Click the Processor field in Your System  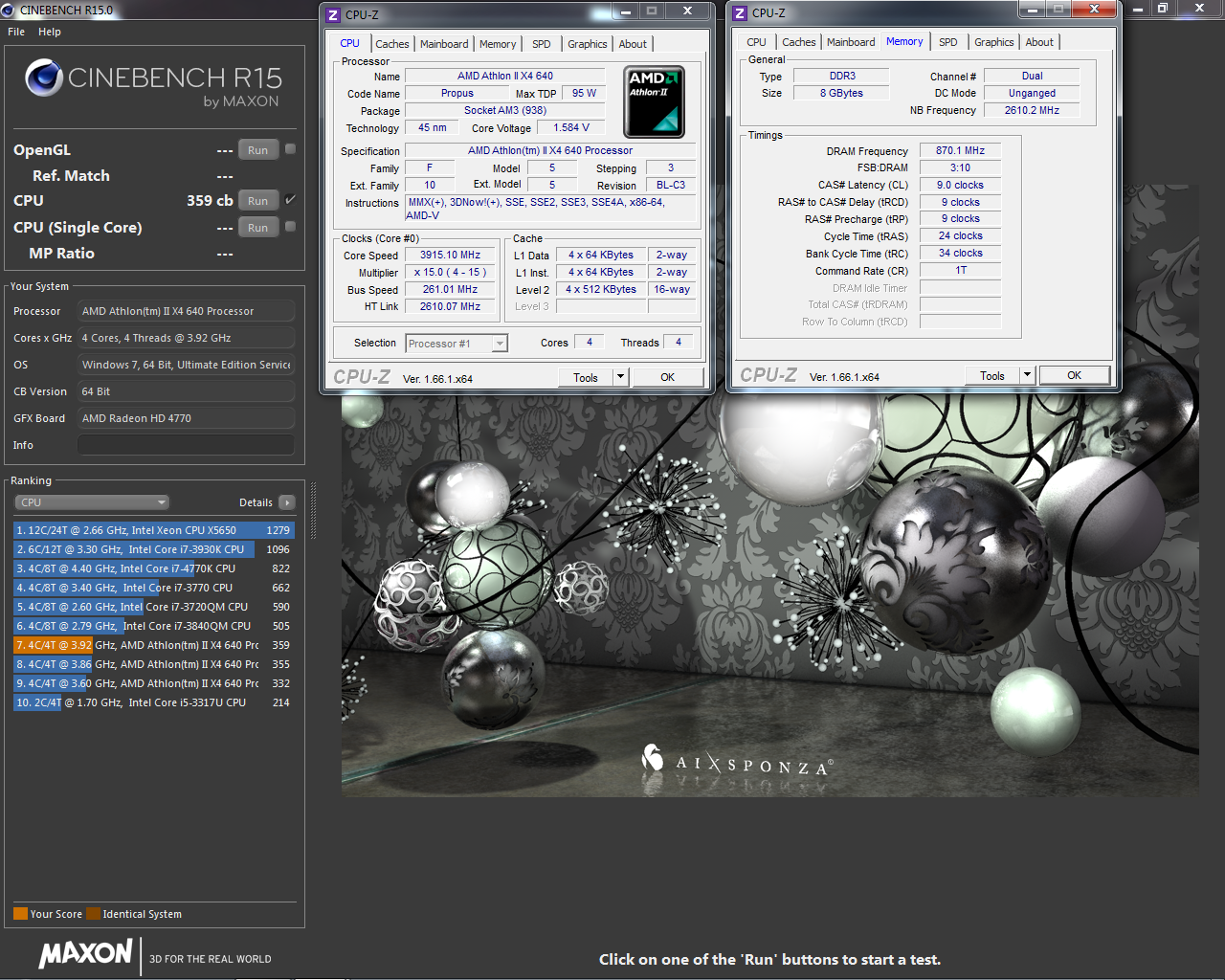187,311
